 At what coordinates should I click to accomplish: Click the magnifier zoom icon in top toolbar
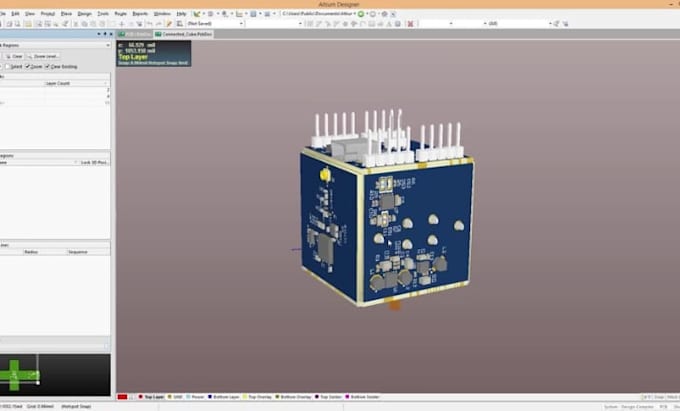click(x=225, y=14)
